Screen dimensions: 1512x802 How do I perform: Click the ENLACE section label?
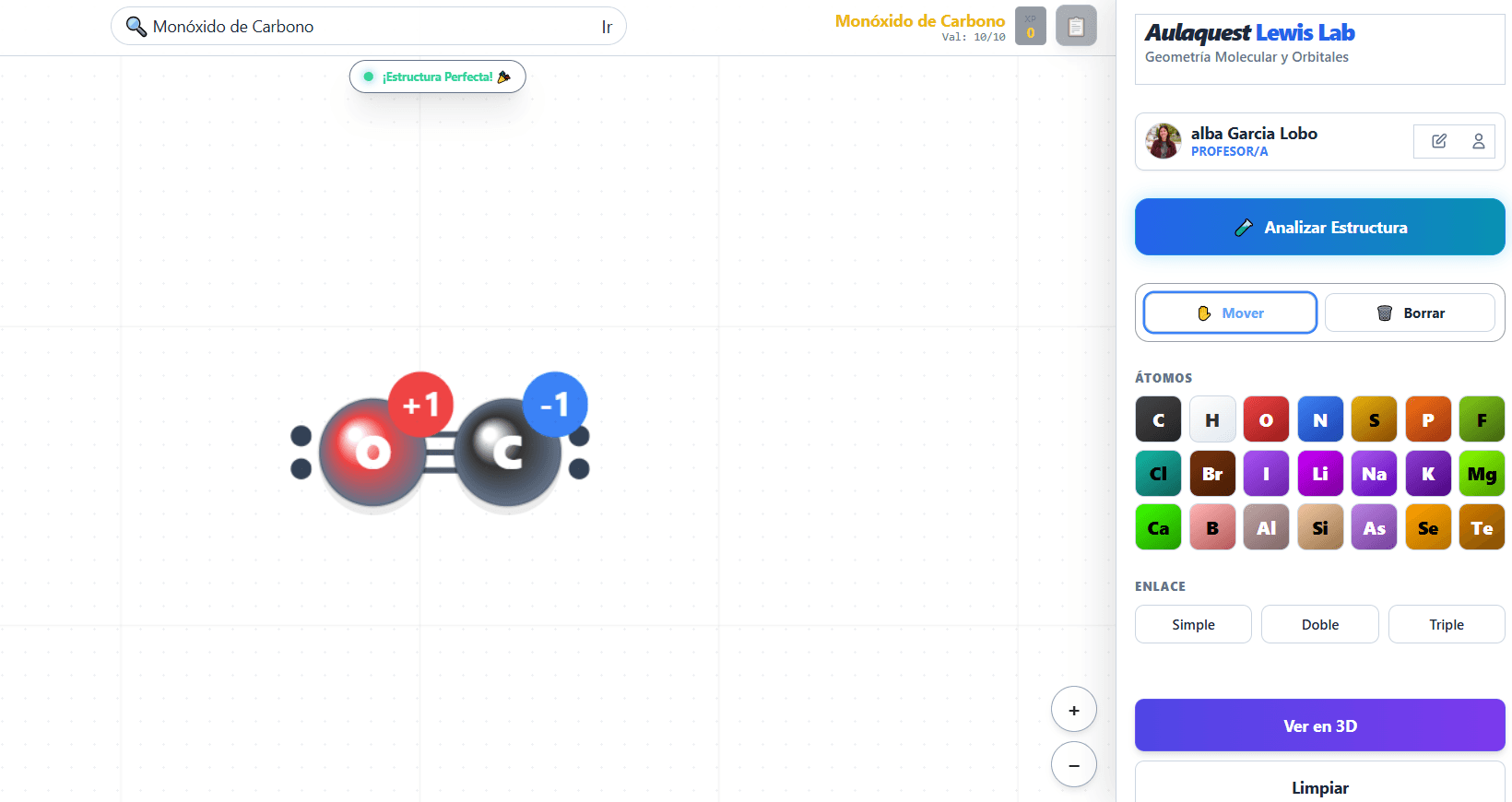pos(1160,586)
